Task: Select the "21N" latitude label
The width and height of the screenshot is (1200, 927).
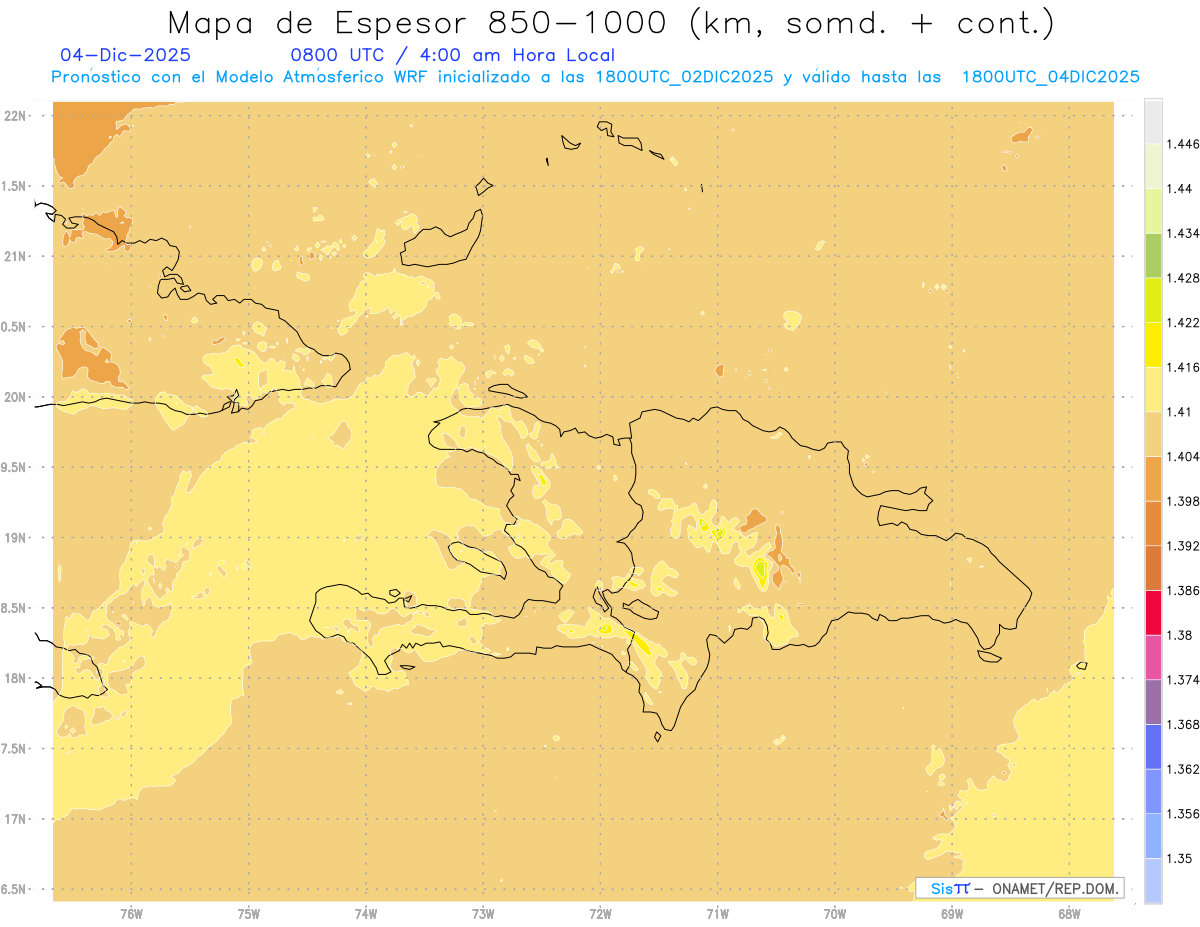Action: point(16,257)
